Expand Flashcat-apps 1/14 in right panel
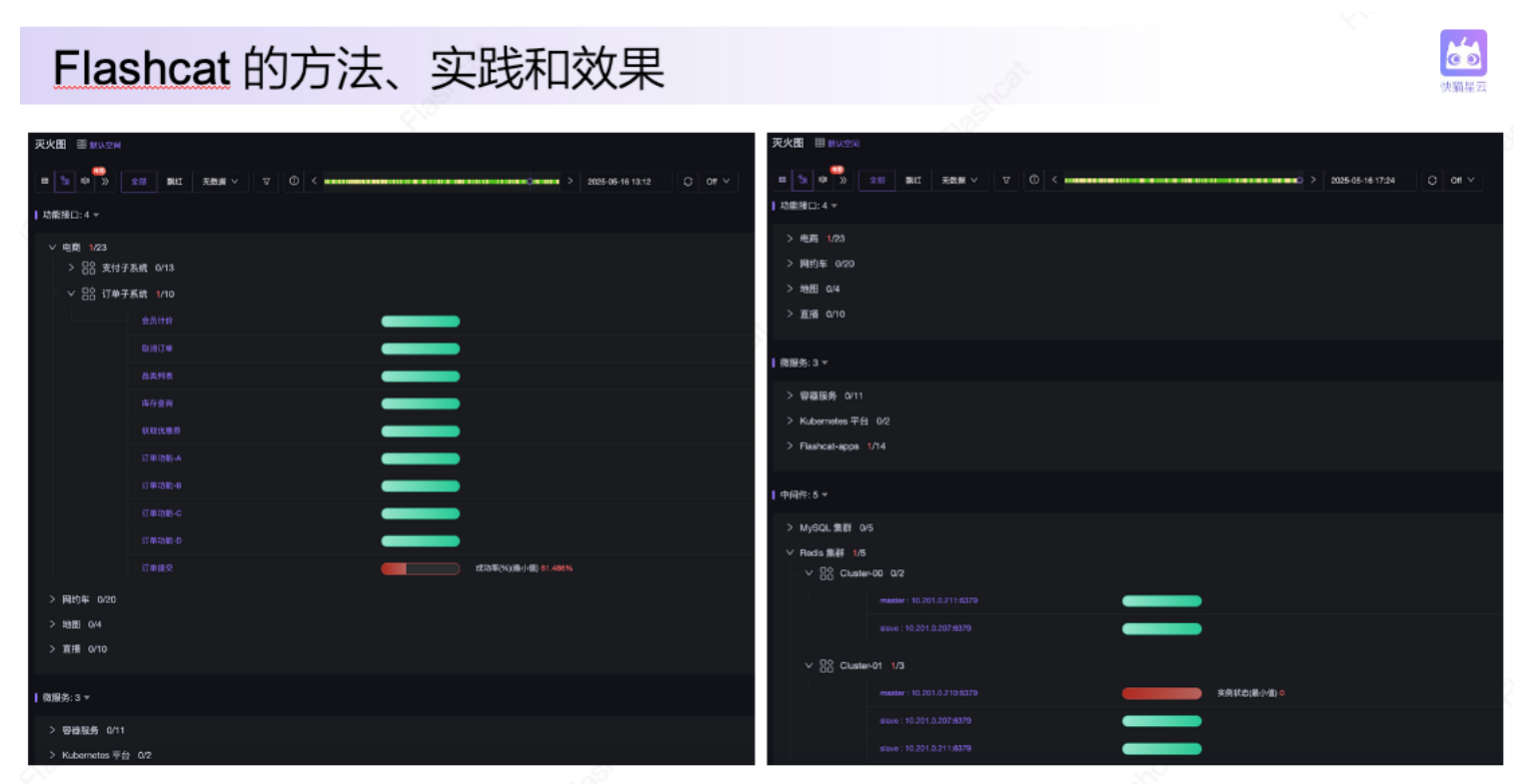This screenshot has width=1526, height=784. coord(790,446)
